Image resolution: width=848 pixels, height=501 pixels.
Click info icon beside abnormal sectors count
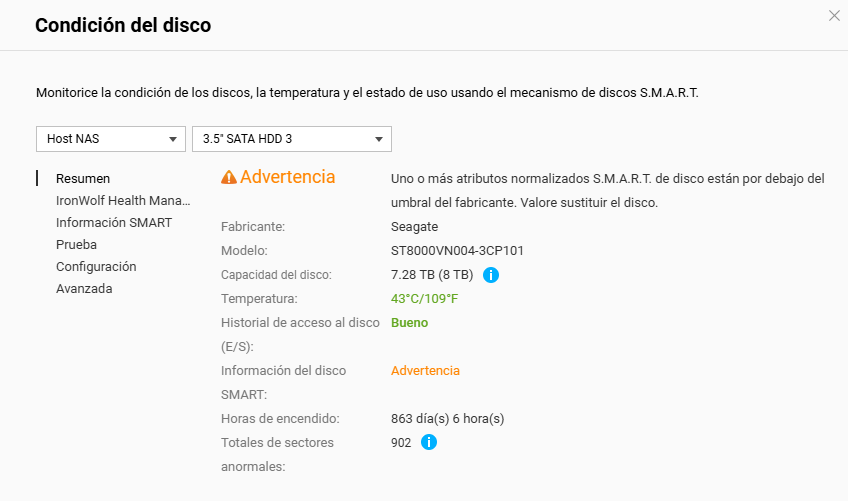429,442
